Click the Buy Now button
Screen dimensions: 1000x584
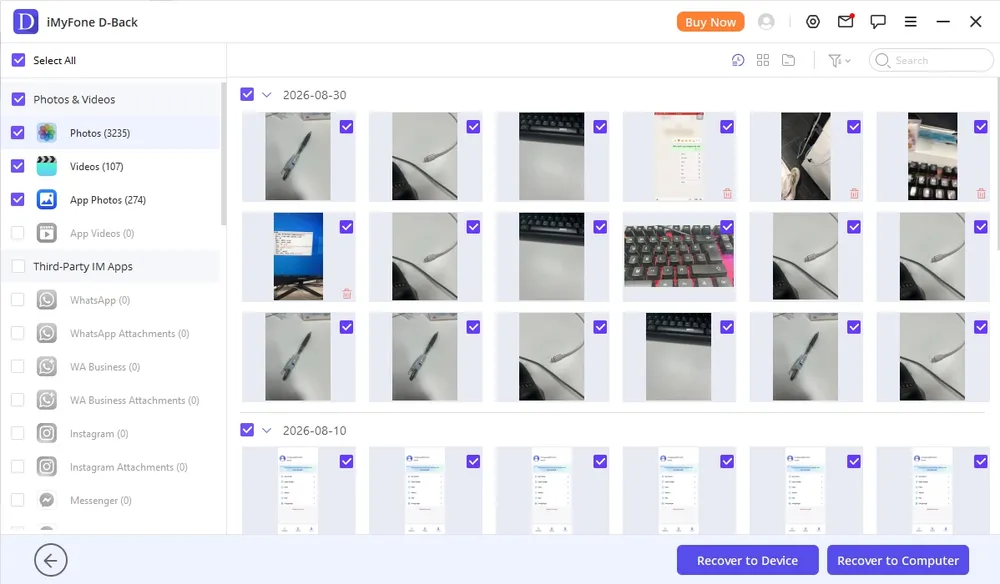[x=710, y=22]
